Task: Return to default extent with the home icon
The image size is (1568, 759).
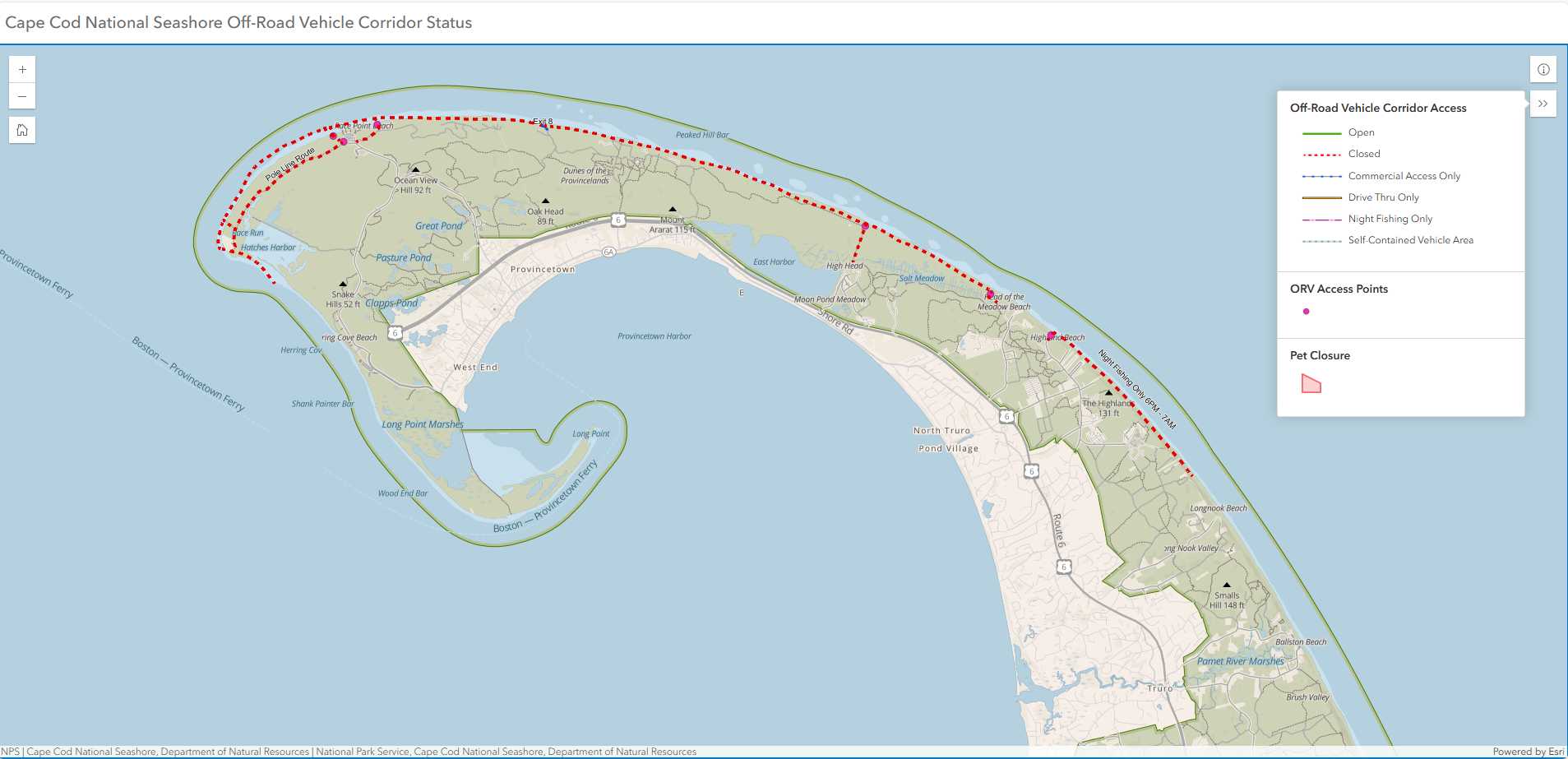Action: point(22,129)
